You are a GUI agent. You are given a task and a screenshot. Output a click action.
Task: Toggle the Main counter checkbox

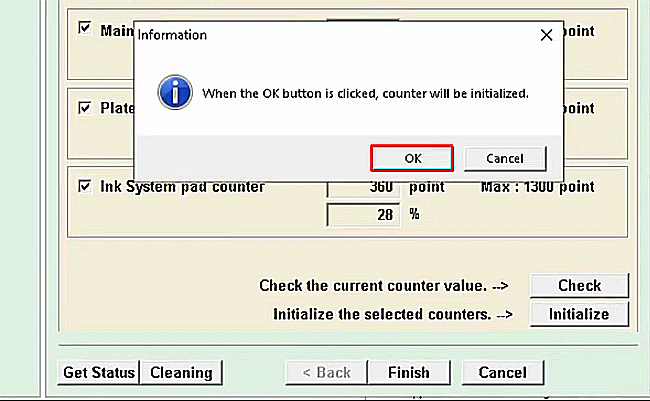pyautogui.click(x=85, y=29)
